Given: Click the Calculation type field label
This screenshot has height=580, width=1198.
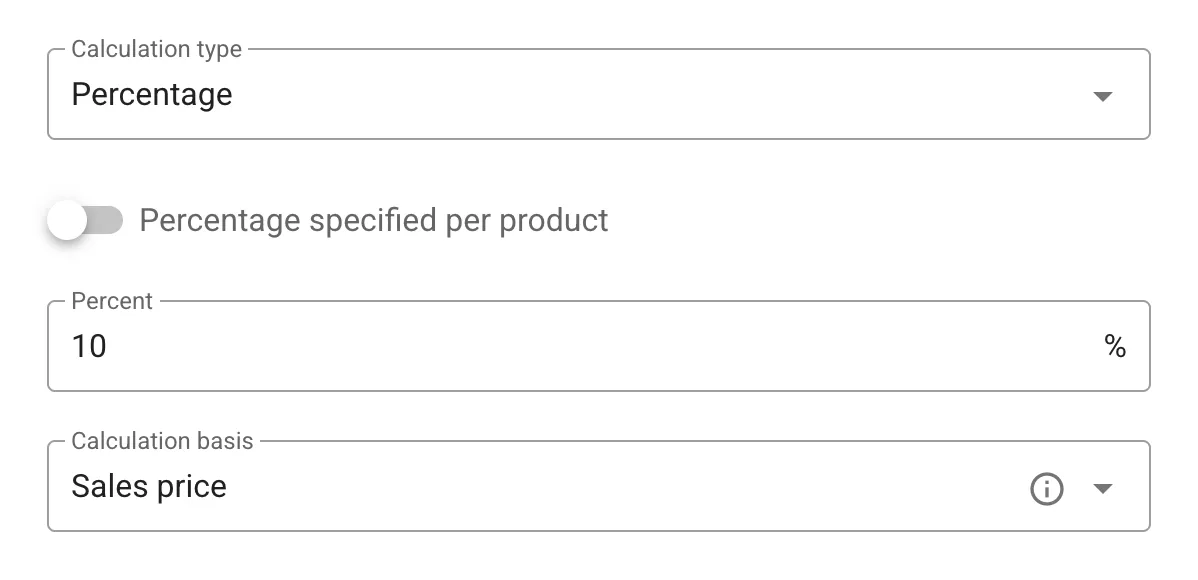Looking at the screenshot, I should [155, 48].
